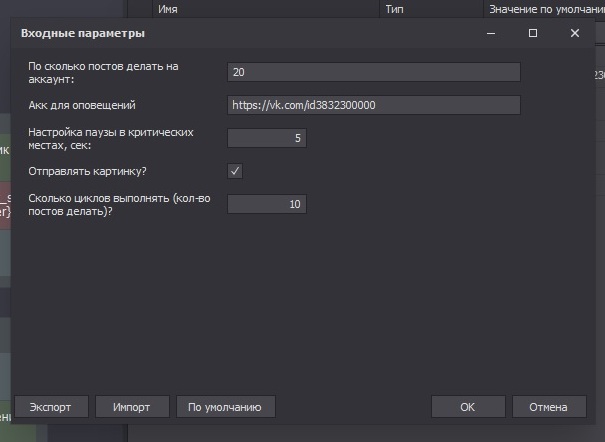Click the 'Отправлять картинку?' label text
605x442 pixels.
(x=87, y=171)
